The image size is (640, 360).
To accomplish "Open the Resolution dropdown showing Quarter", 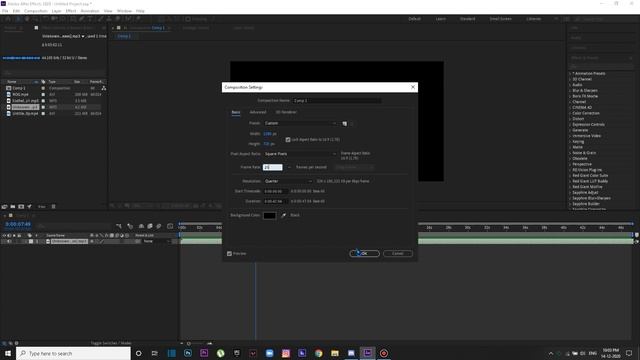I will click(288, 181).
